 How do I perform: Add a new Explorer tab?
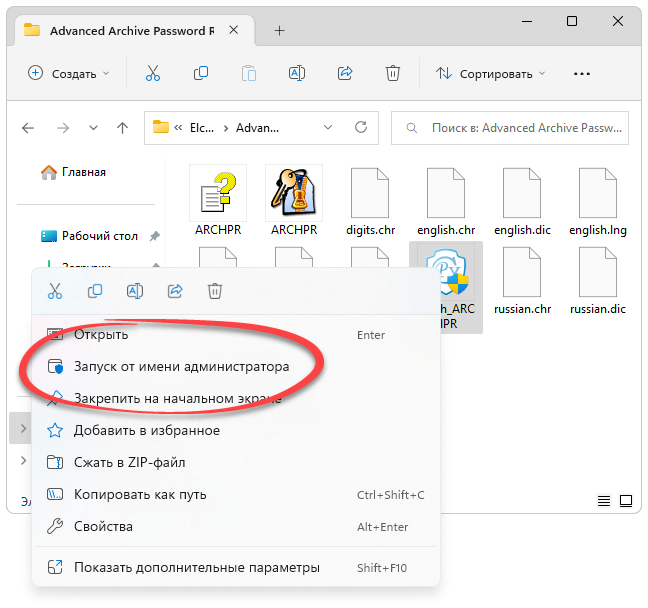pyautogui.click(x=279, y=31)
